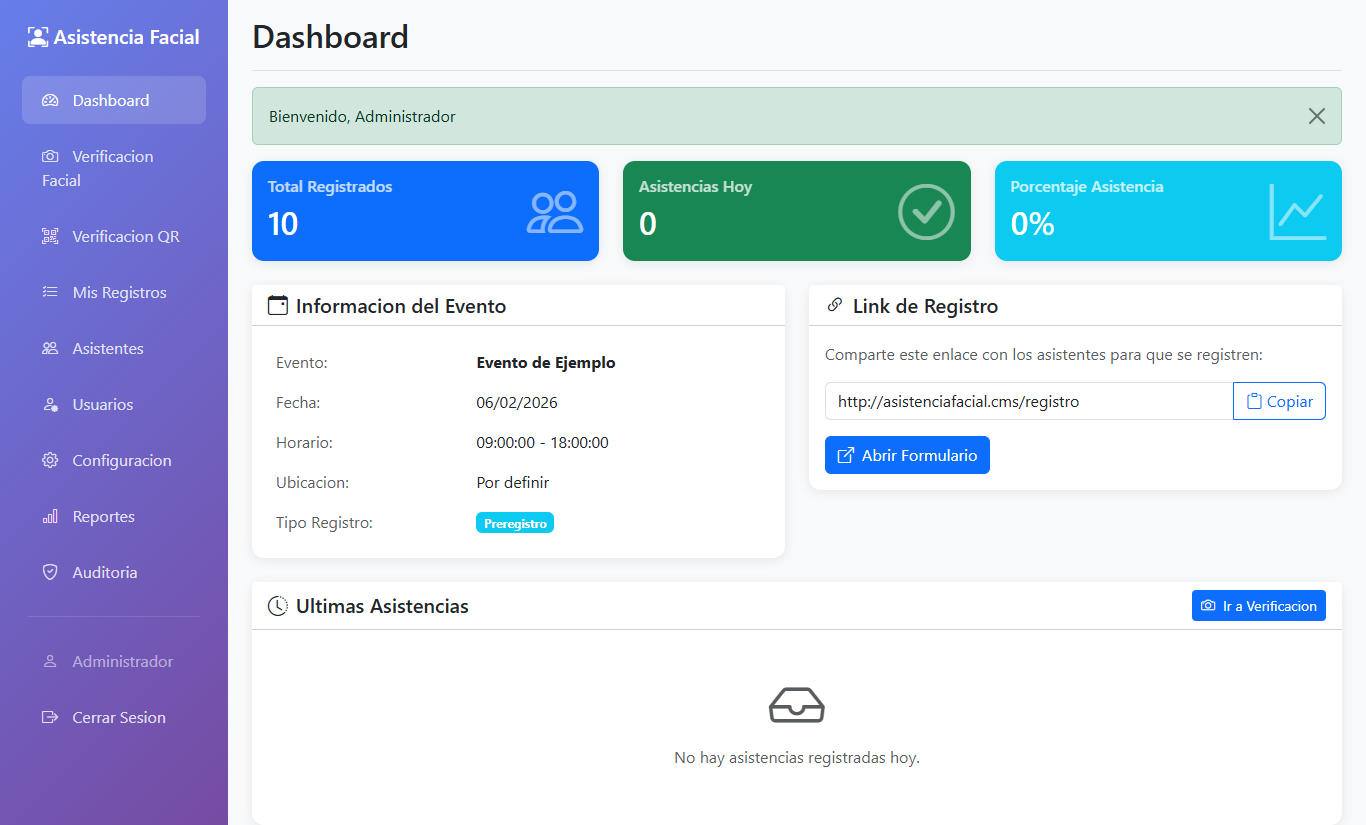Click the Abrir Formulario button
The image size is (1366, 825).
coord(907,455)
